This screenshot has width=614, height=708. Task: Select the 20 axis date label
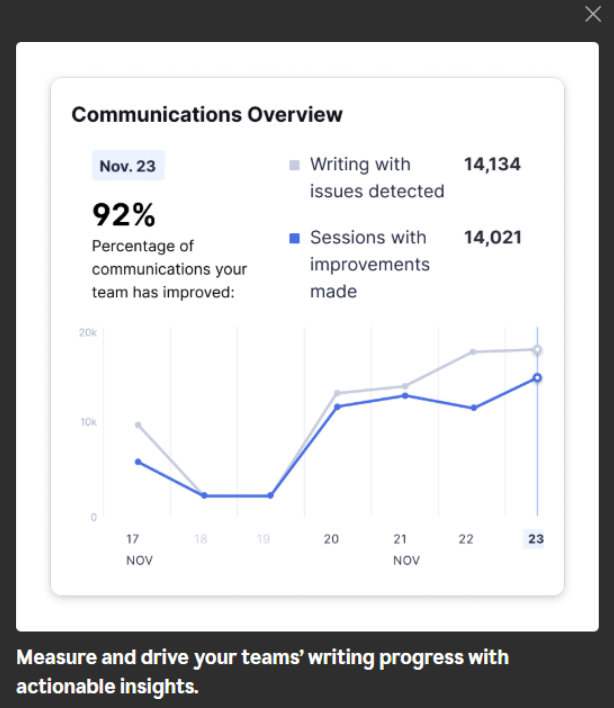pyautogui.click(x=331, y=539)
